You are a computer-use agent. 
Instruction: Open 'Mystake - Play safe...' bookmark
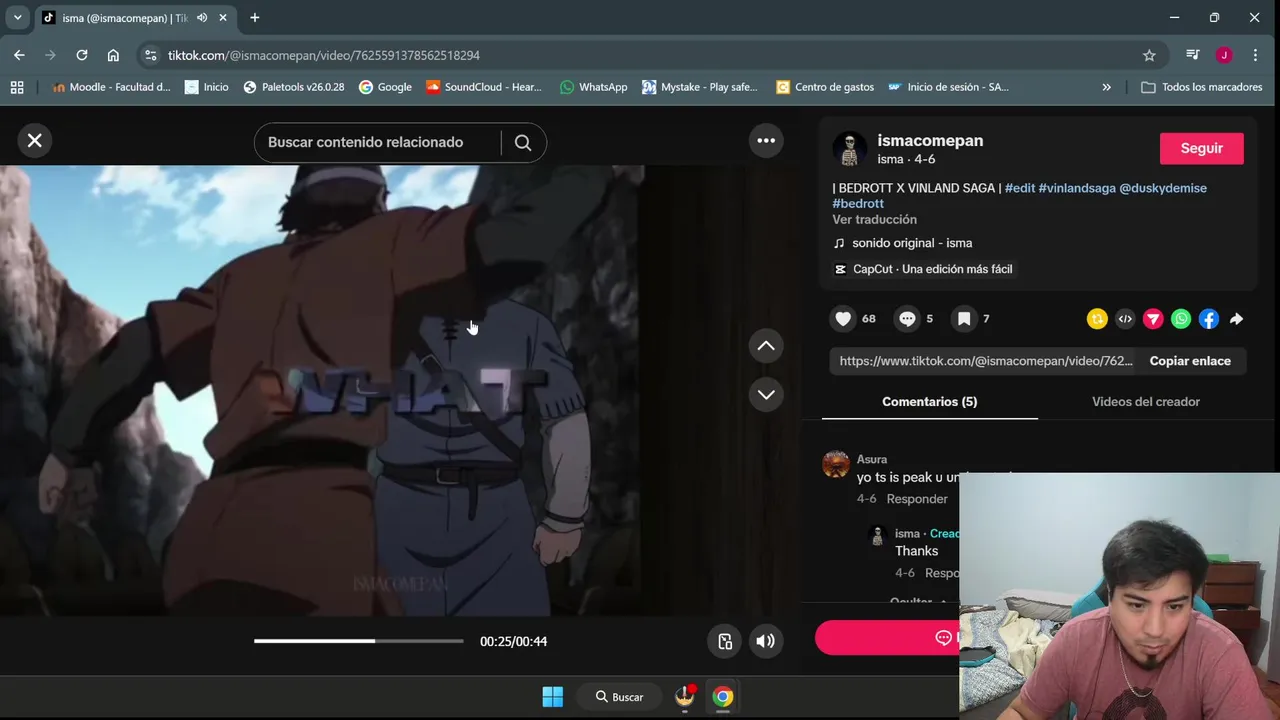tap(700, 87)
